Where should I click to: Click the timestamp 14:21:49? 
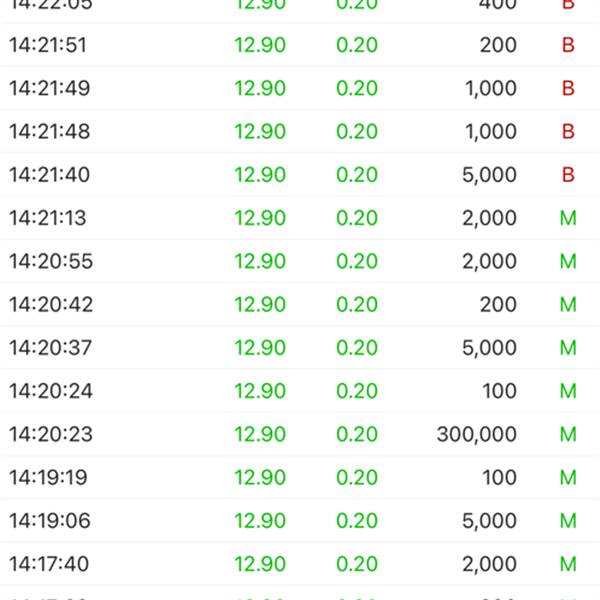(49, 88)
